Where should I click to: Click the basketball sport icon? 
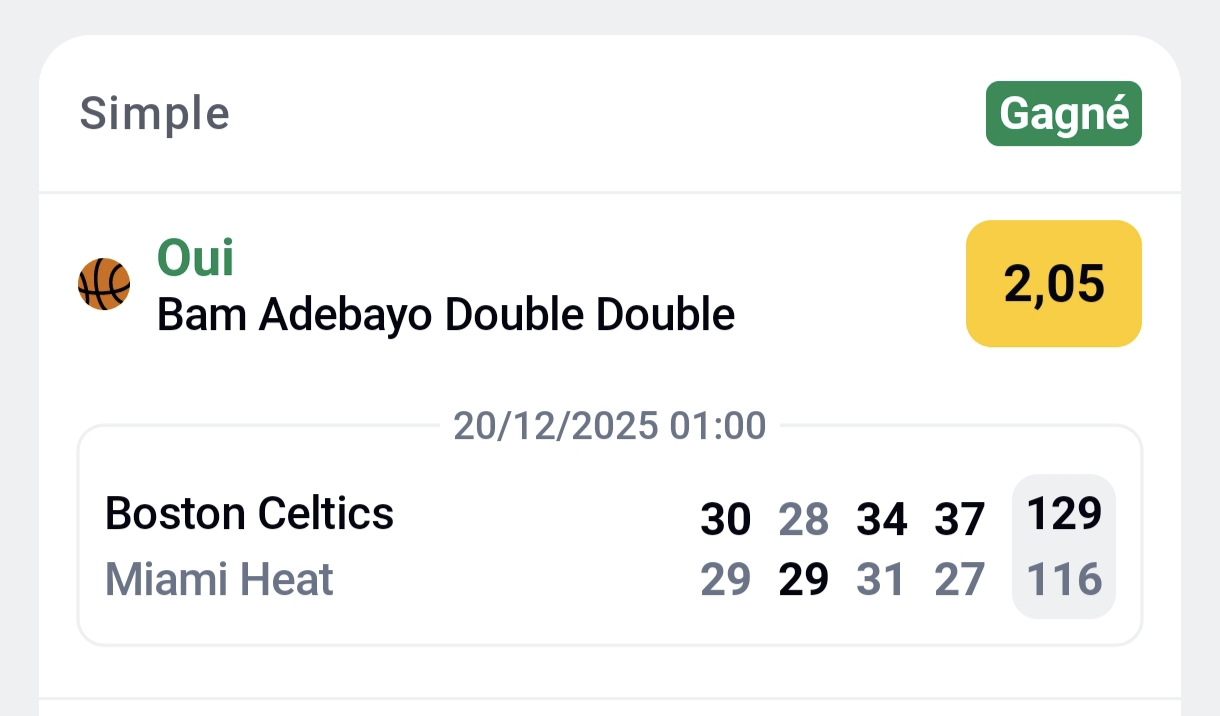tap(104, 284)
